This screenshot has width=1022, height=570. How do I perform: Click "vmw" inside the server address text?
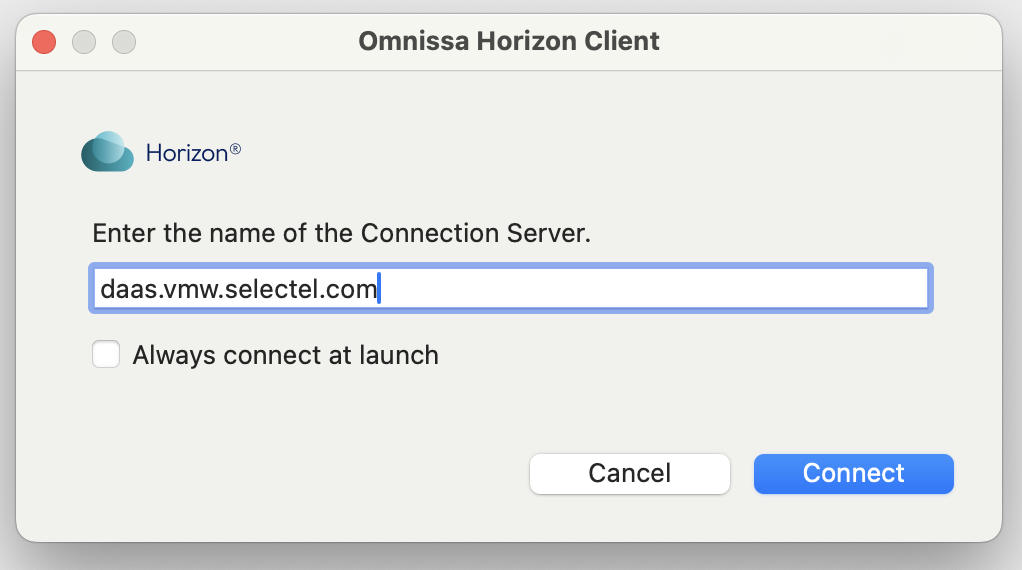tap(185, 290)
